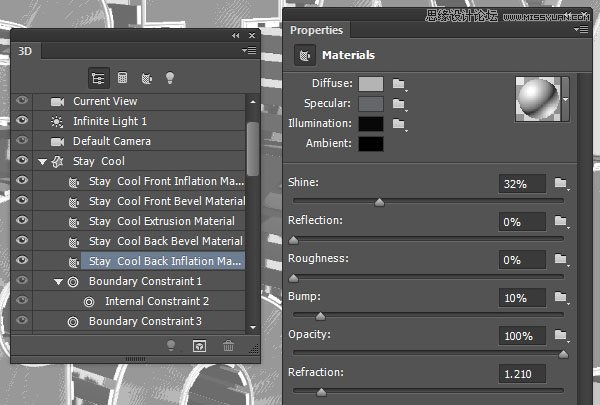Viewport: 600px width, 405px height.
Task: Filter 3D panel by lights
Action: 170,78
